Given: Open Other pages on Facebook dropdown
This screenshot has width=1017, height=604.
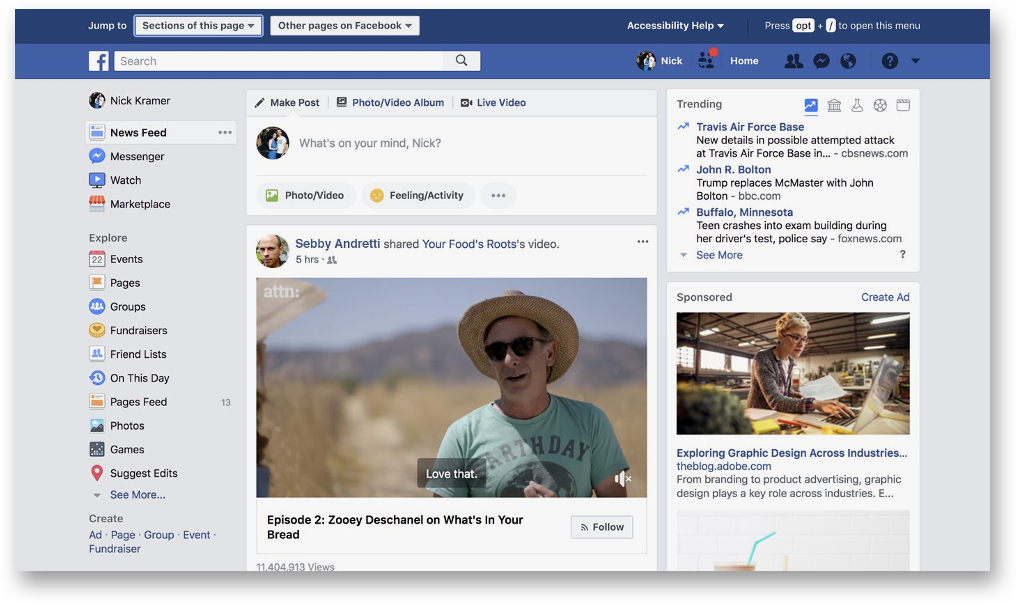Looking at the screenshot, I should (345, 26).
